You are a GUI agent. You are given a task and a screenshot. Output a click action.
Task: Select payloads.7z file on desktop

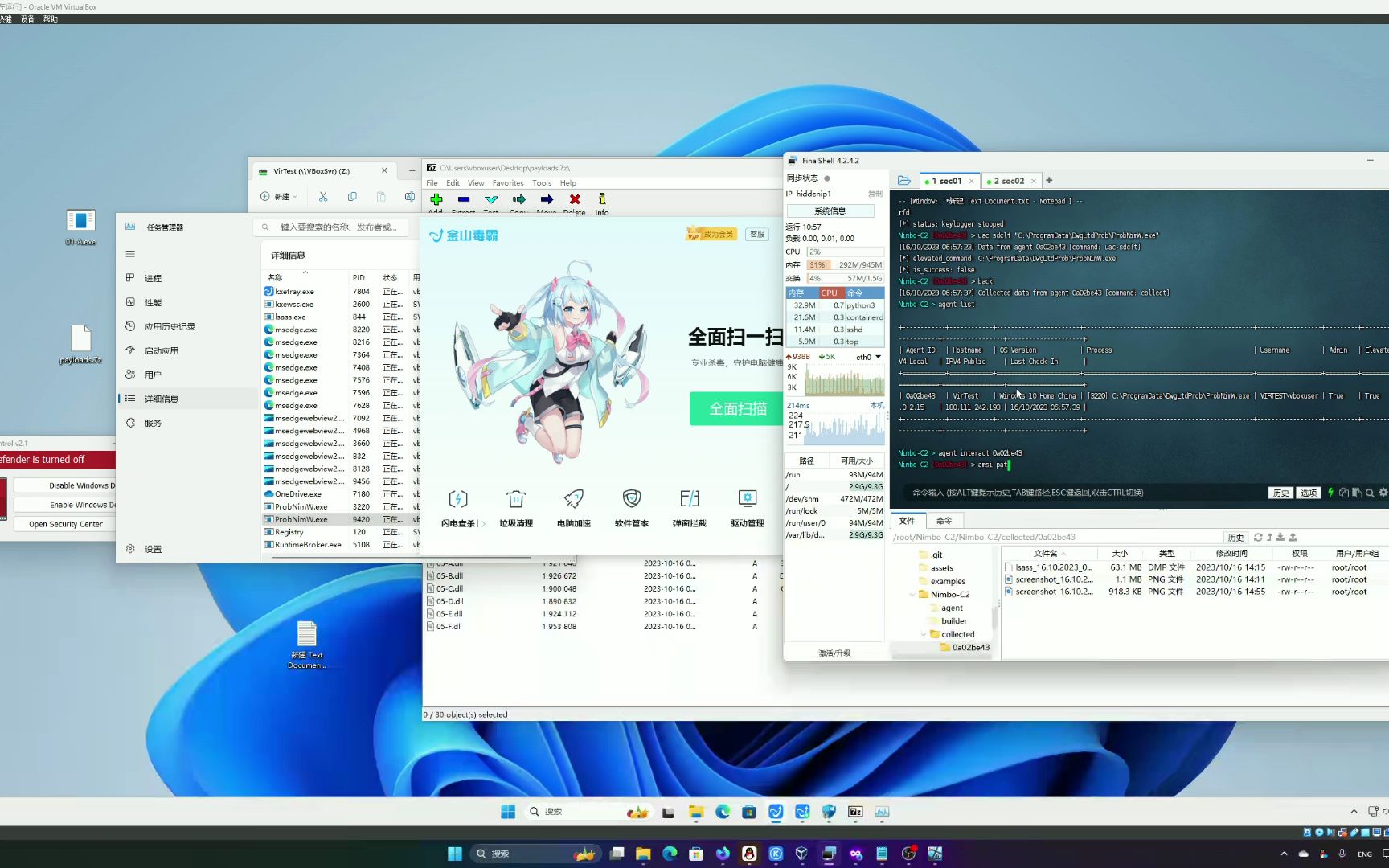(x=80, y=345)
